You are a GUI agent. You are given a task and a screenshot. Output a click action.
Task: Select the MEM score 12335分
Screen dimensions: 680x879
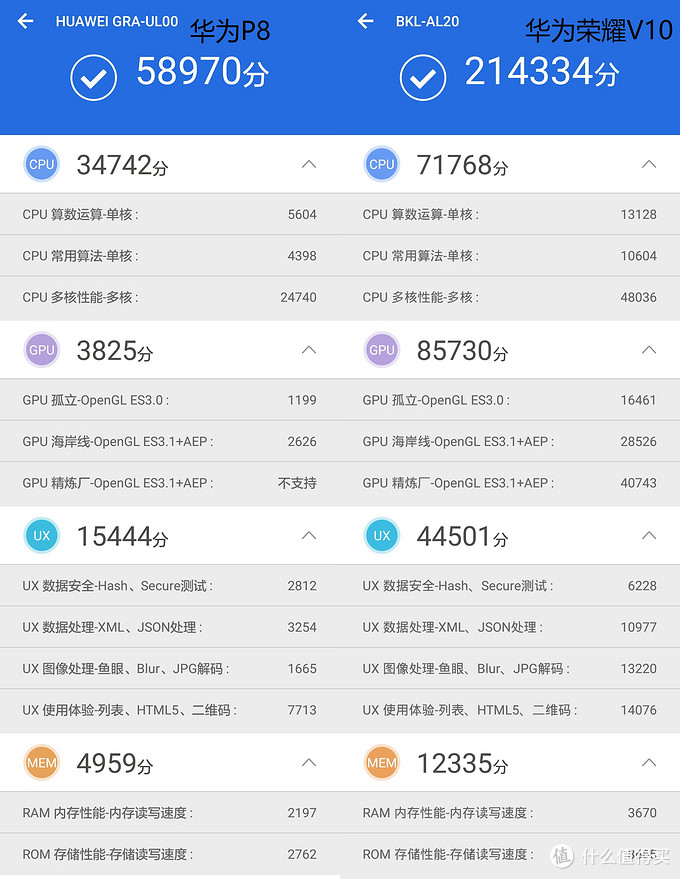(x=462, y=764)
